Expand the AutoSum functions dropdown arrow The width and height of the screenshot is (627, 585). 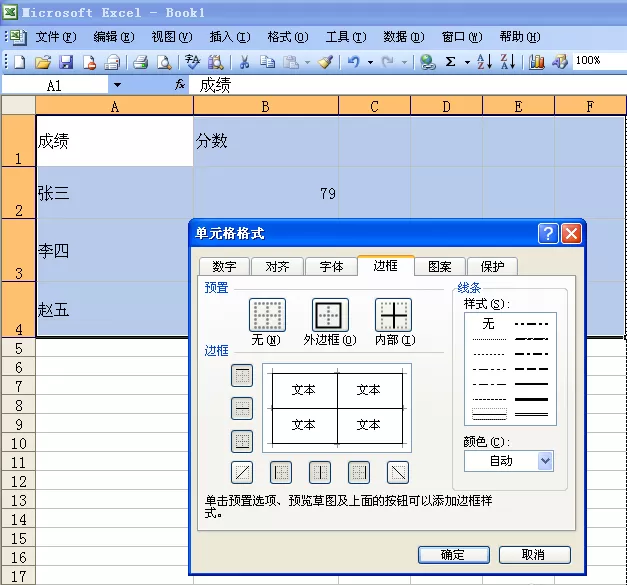click(467, 62)
